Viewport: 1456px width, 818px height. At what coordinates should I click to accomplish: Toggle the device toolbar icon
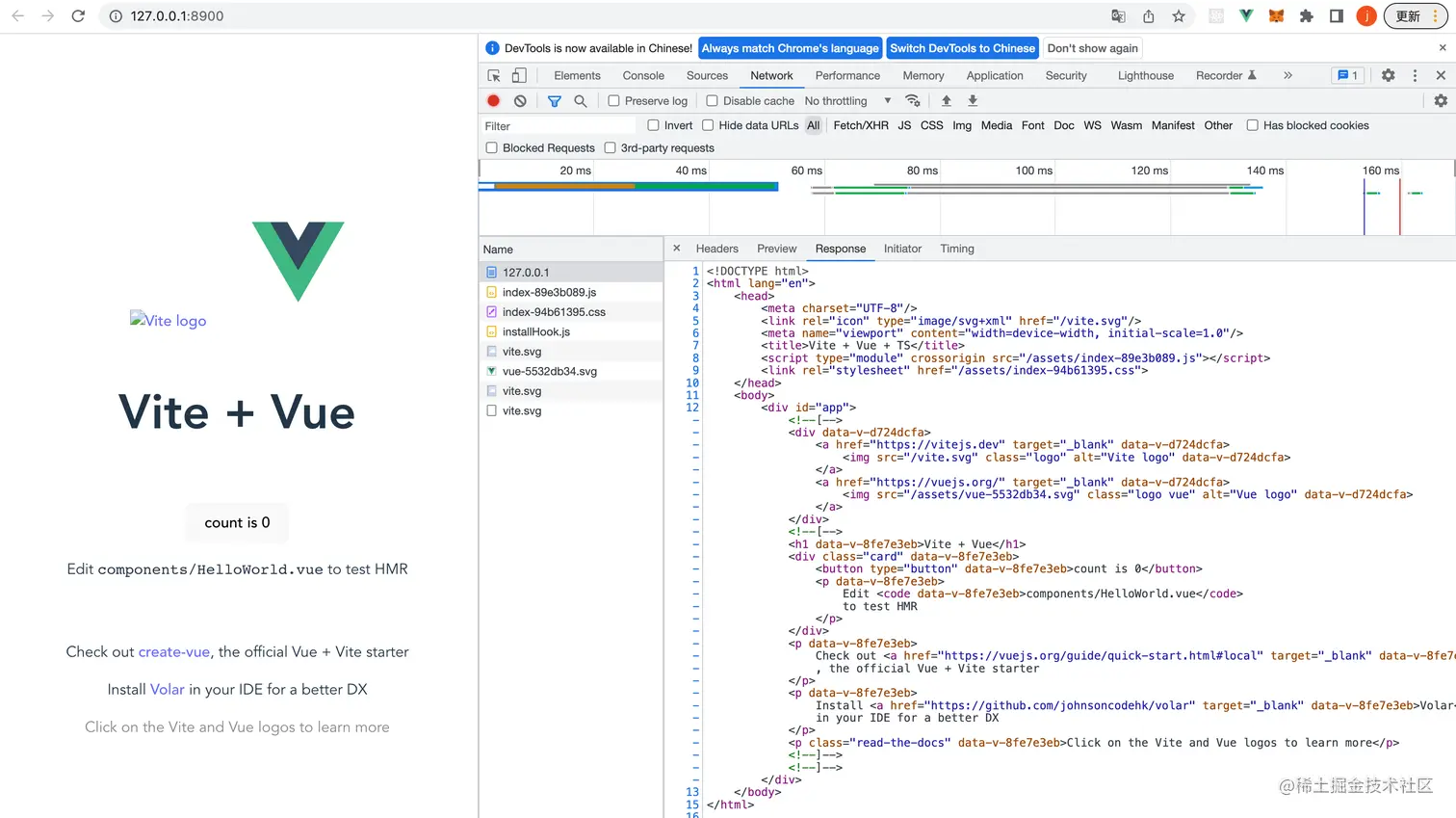point(519,75)
